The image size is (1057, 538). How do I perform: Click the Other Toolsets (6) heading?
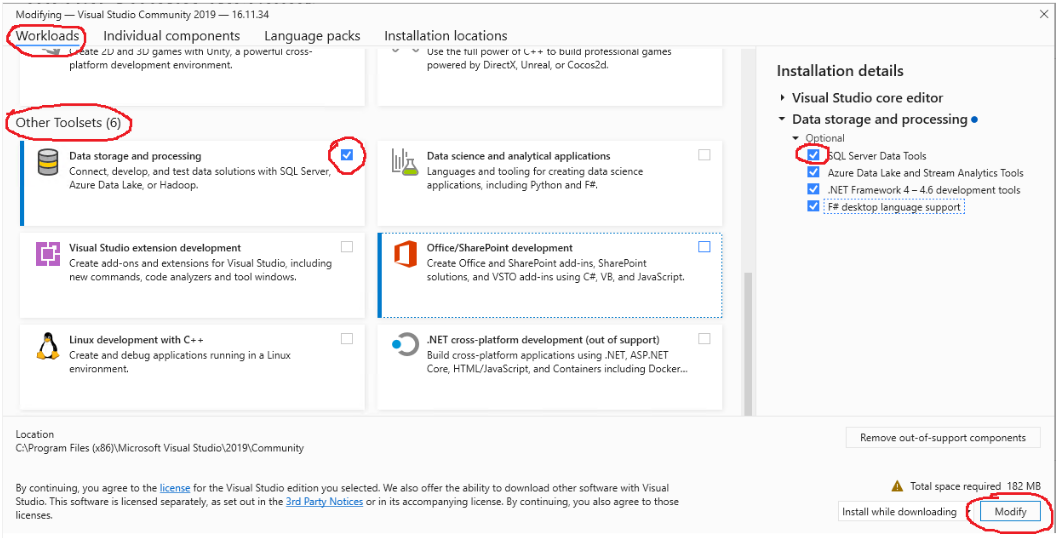68,123
